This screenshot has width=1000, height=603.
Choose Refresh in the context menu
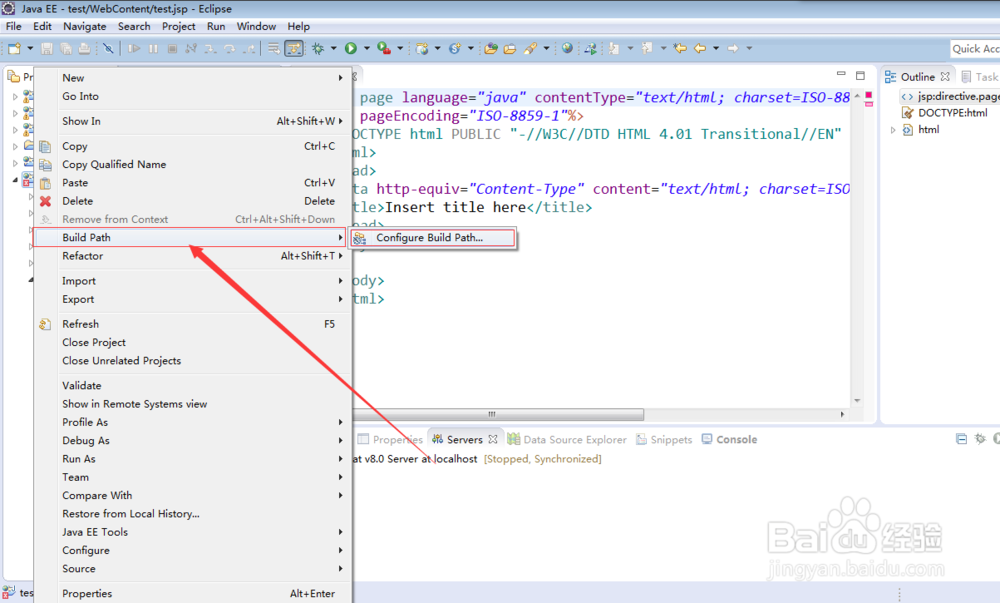click(193, 324)
